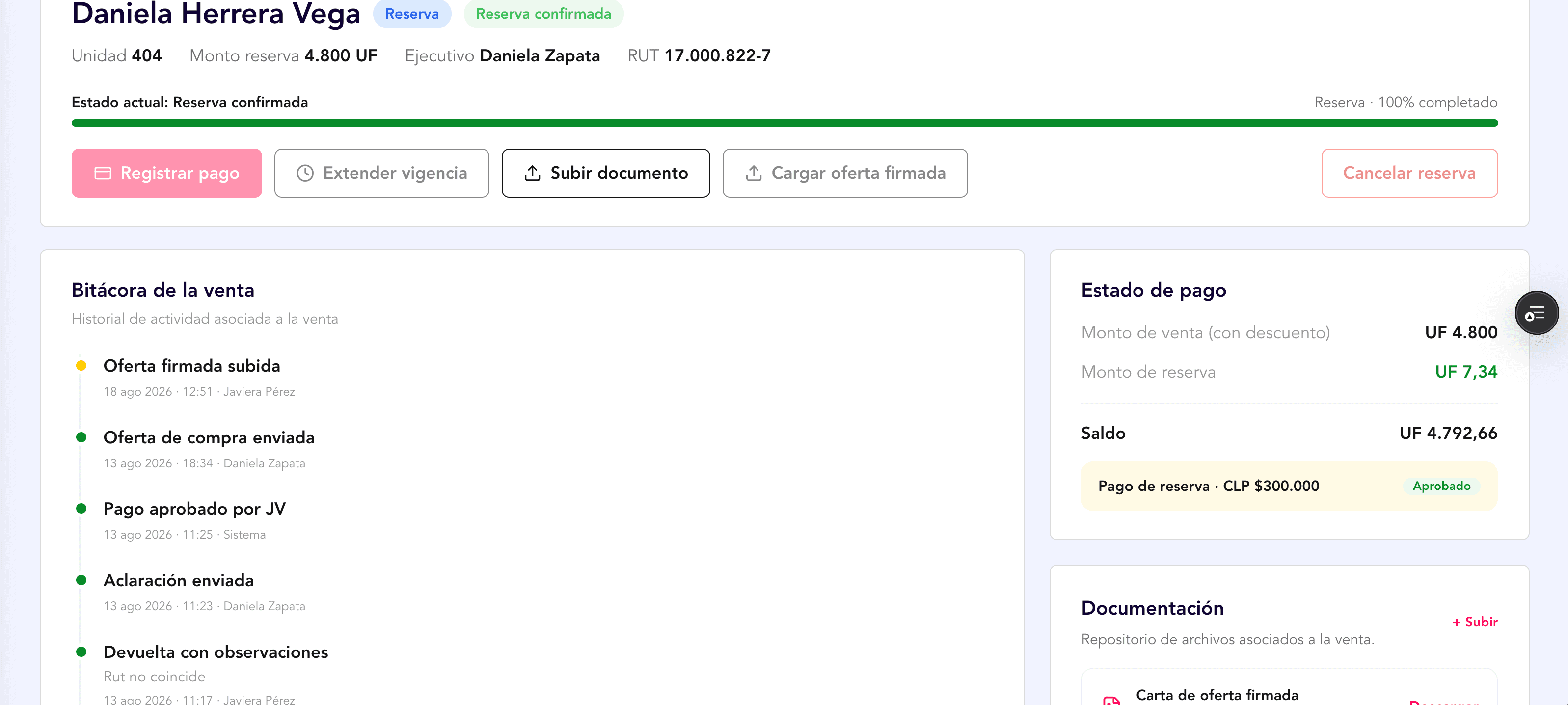Screen dimensions: 1568x705
Task: Click timestamp 13 ago 2026 · 11:25 · Sistema
Action: coord(185,535)
